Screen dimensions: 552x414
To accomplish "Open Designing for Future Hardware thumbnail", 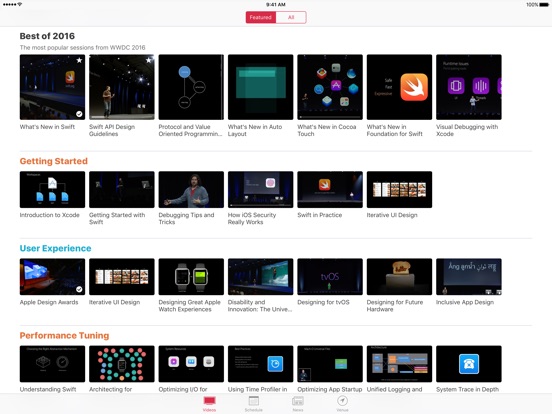I will point(399,277).
